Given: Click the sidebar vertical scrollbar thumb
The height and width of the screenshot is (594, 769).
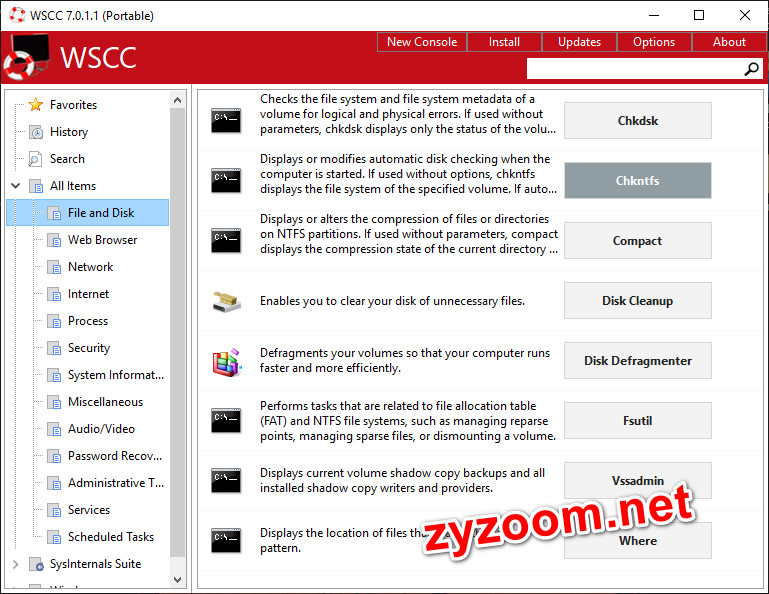Looking at the screenshot, I should (178, 332).
